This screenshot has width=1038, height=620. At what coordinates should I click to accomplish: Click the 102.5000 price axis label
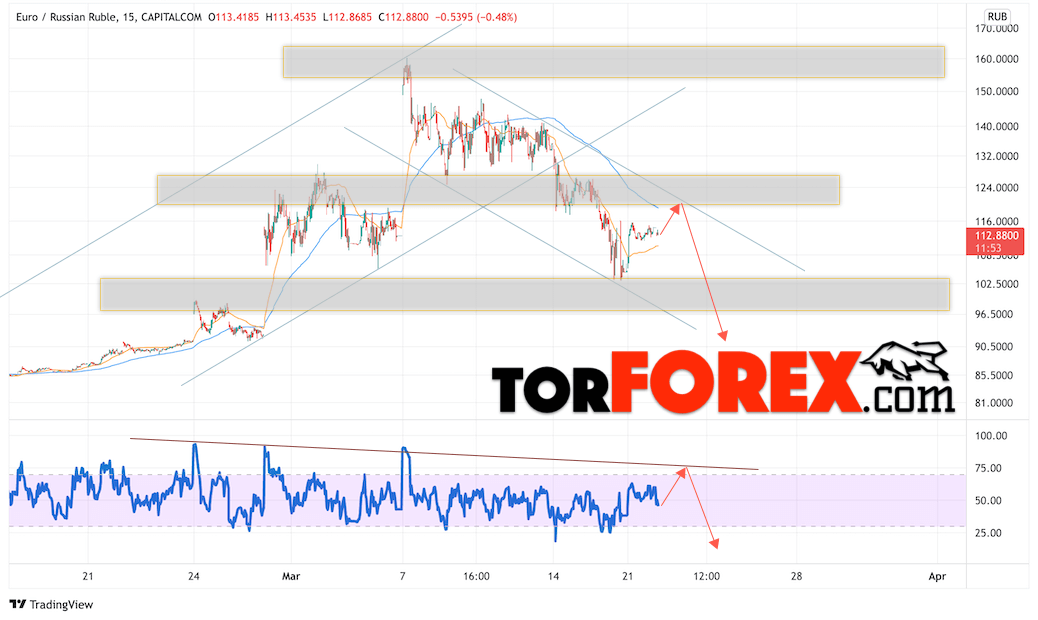pyautogui.click(x=996, y=284)
